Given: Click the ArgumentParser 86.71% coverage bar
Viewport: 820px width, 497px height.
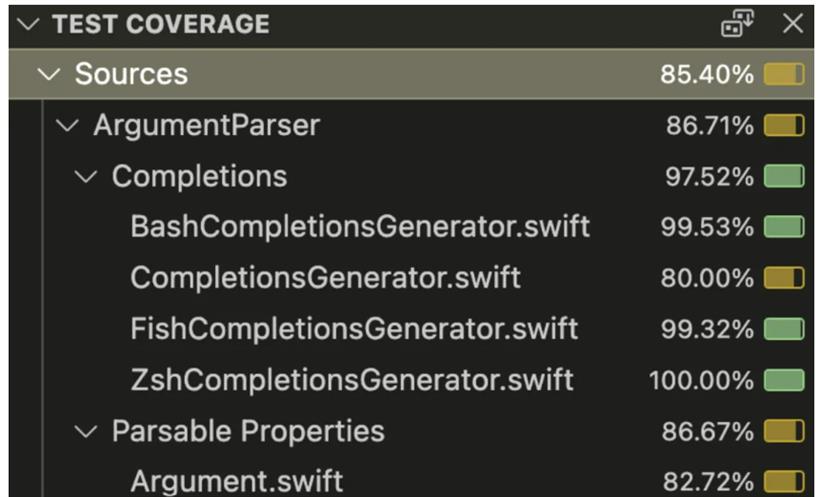Looking at the screenshot, I should click(x=783, y=126).
